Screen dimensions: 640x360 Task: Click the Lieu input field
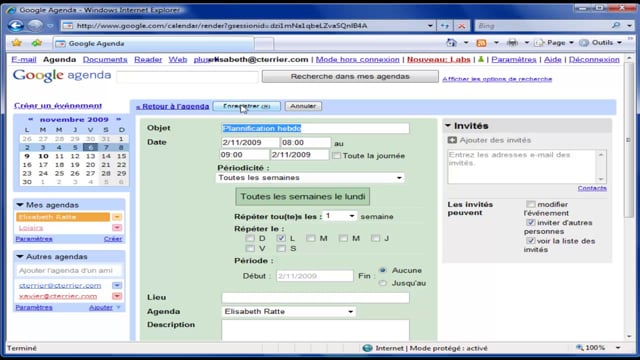pos(315,298)
